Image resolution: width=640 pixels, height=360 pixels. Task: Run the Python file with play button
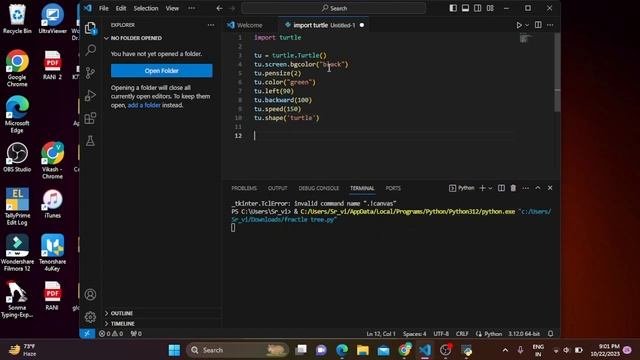[x=519, y=25]
